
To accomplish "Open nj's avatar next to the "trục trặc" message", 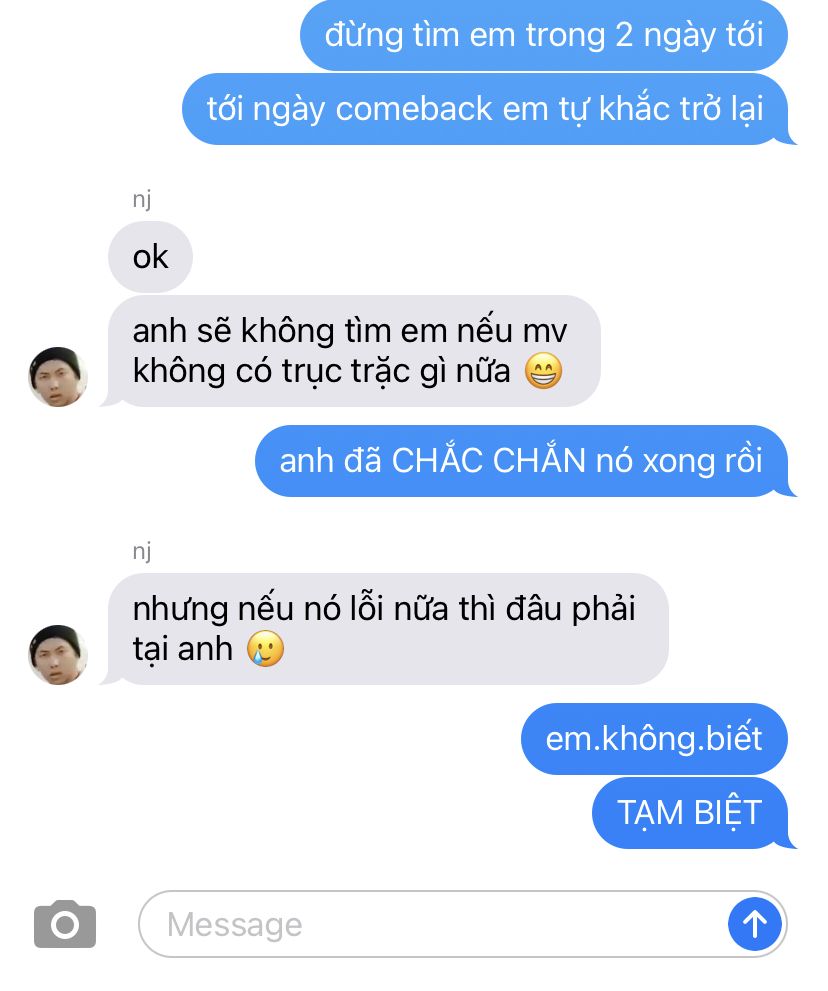I will tap(58, 377).
